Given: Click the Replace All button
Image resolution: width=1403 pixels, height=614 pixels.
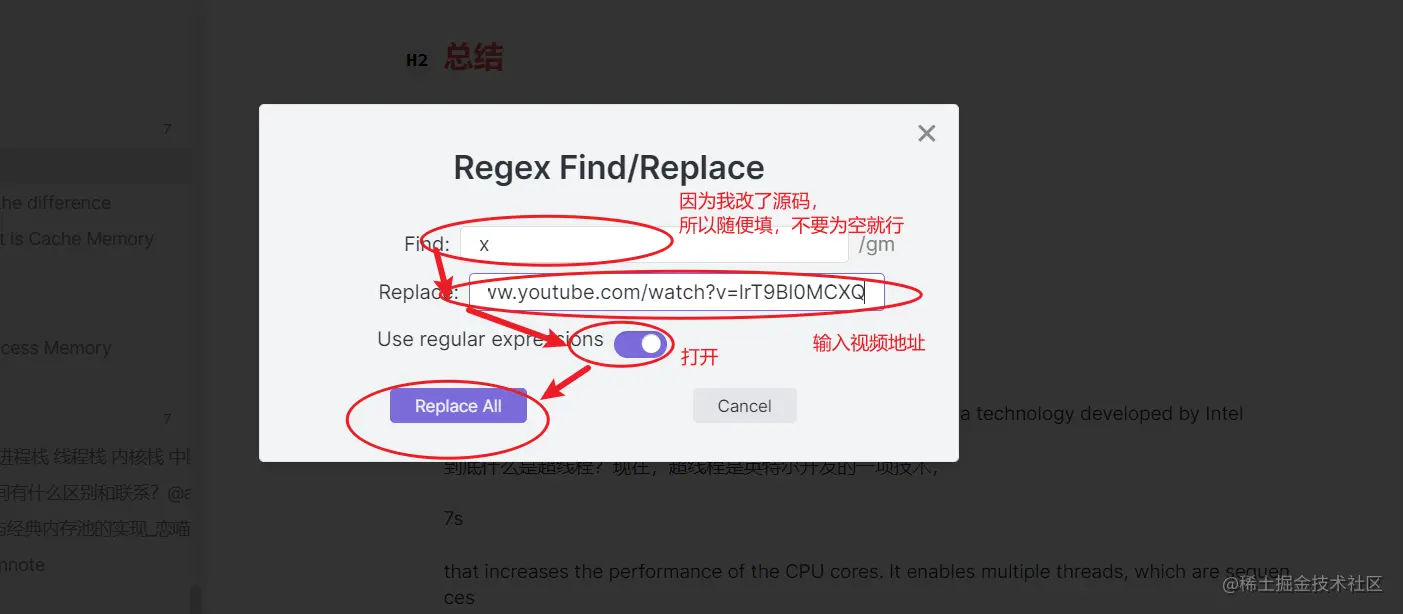Looking at the screenshot, I should point(458,406).
